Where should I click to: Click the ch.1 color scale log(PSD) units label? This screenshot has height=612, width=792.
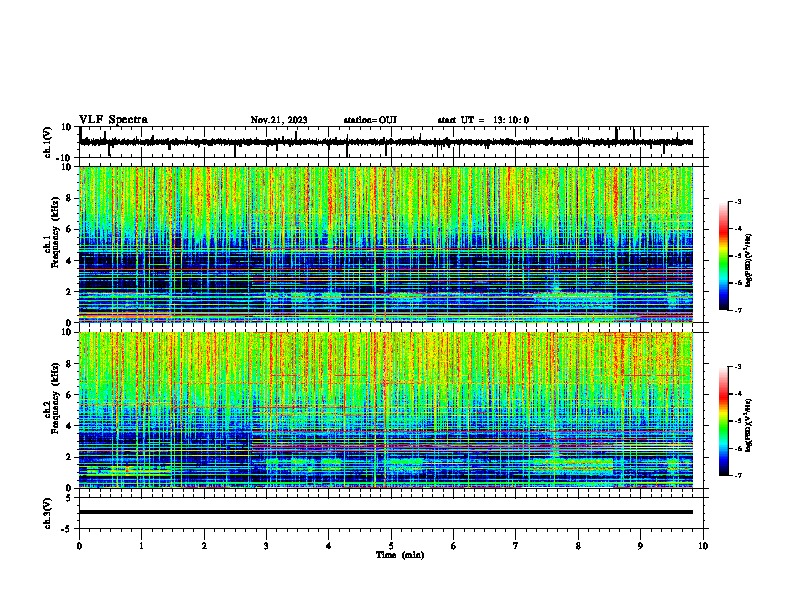749,260
